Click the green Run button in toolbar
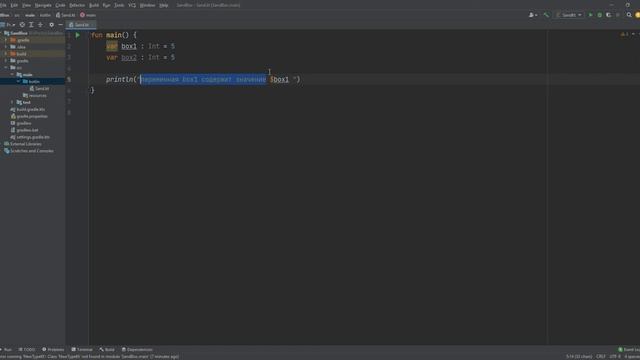Screen dimensions: 640x360 (590, 15)
